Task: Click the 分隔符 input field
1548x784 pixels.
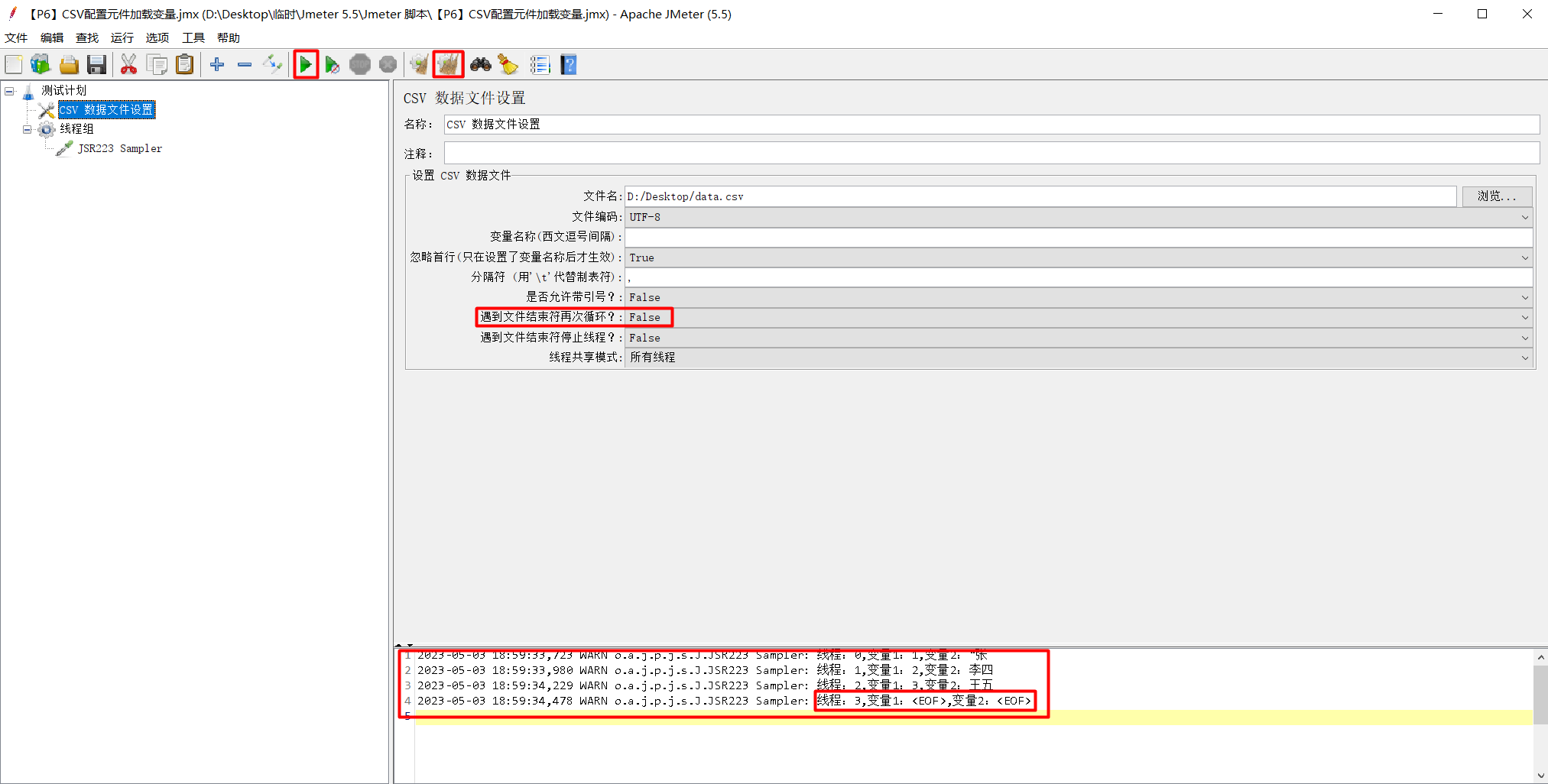Action: (1079, 277)
